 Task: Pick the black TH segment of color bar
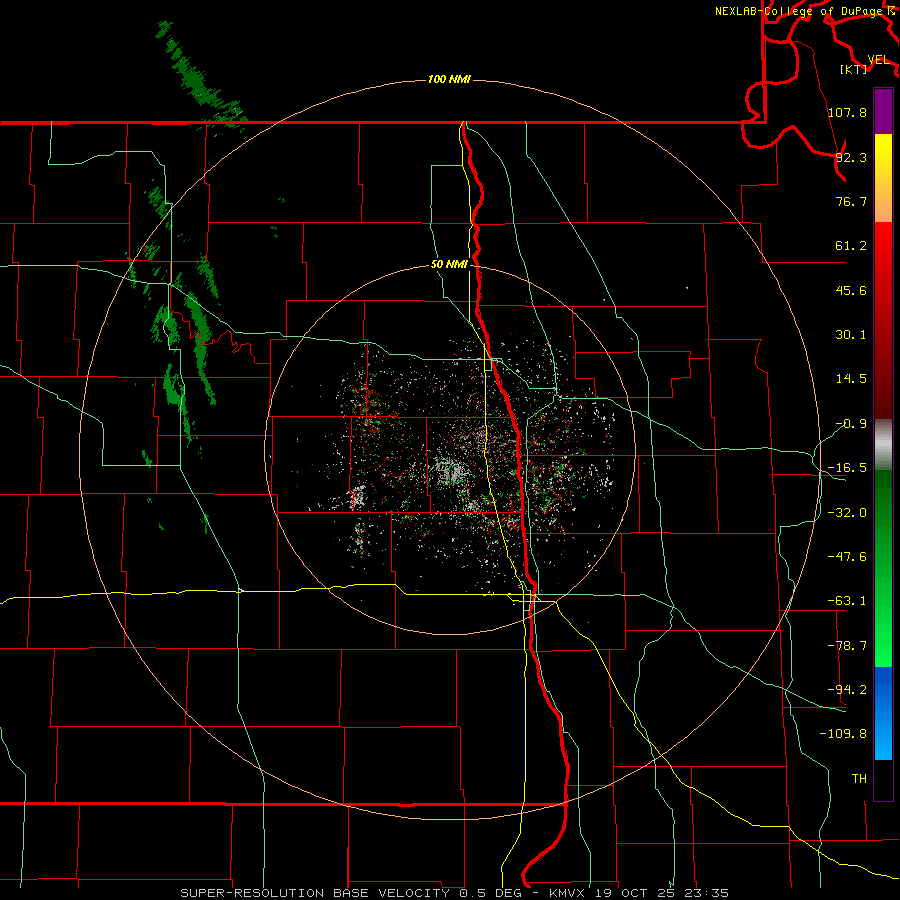[883, 779]
